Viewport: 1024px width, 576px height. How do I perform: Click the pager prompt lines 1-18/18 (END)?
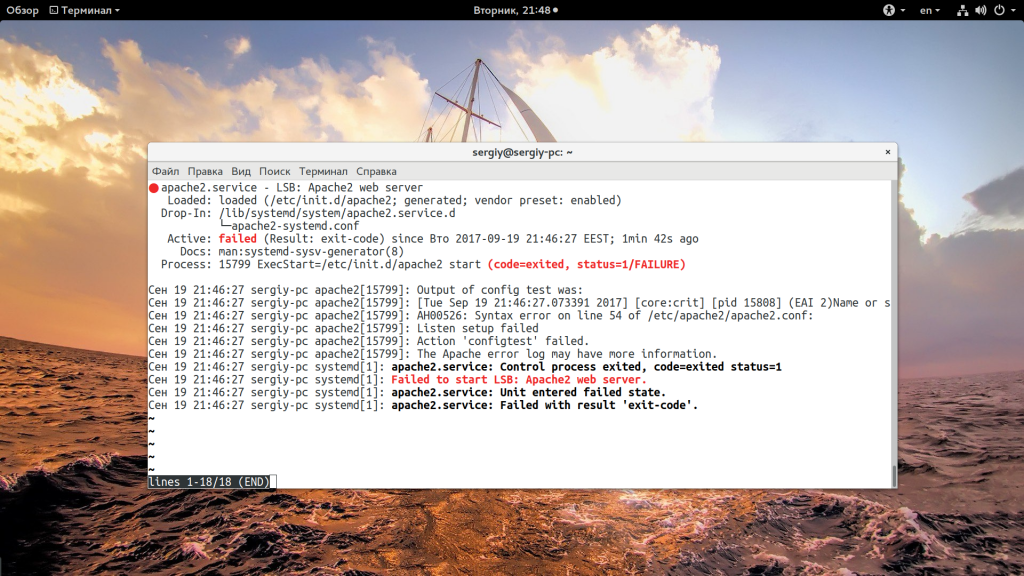pos(209,482)
